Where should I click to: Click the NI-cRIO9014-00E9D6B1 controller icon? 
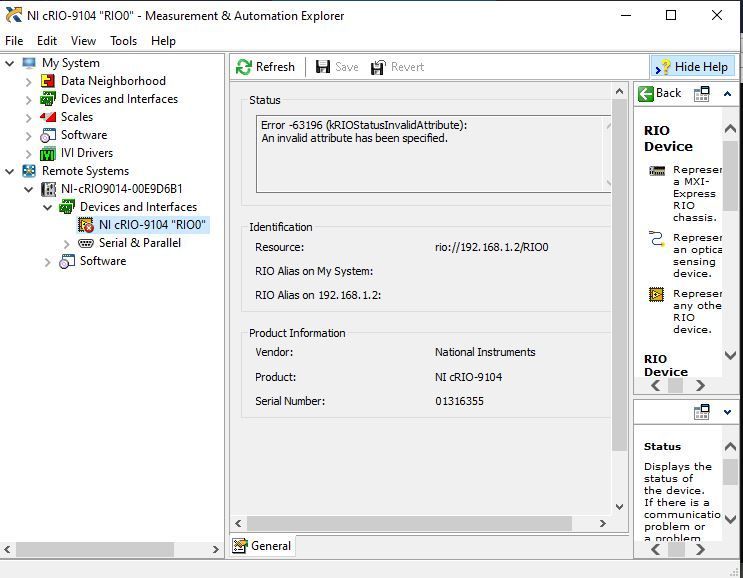48,189
